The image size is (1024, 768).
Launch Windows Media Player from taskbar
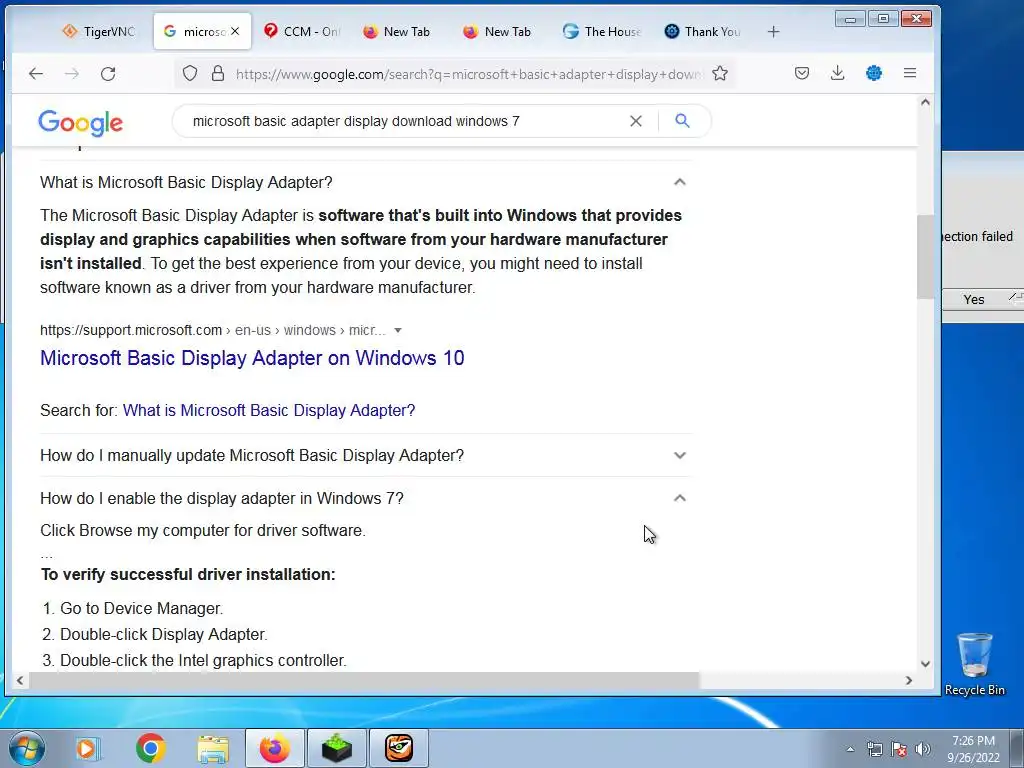86,748
